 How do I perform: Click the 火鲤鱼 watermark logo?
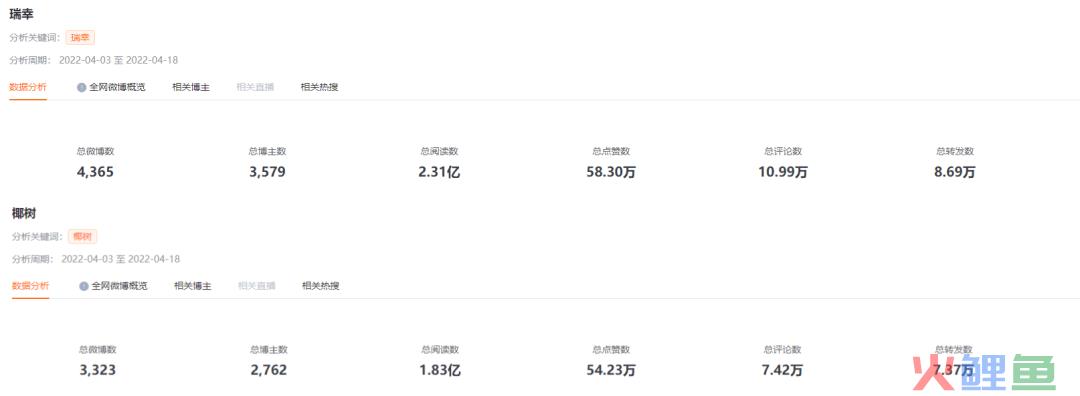pos(984,373)
